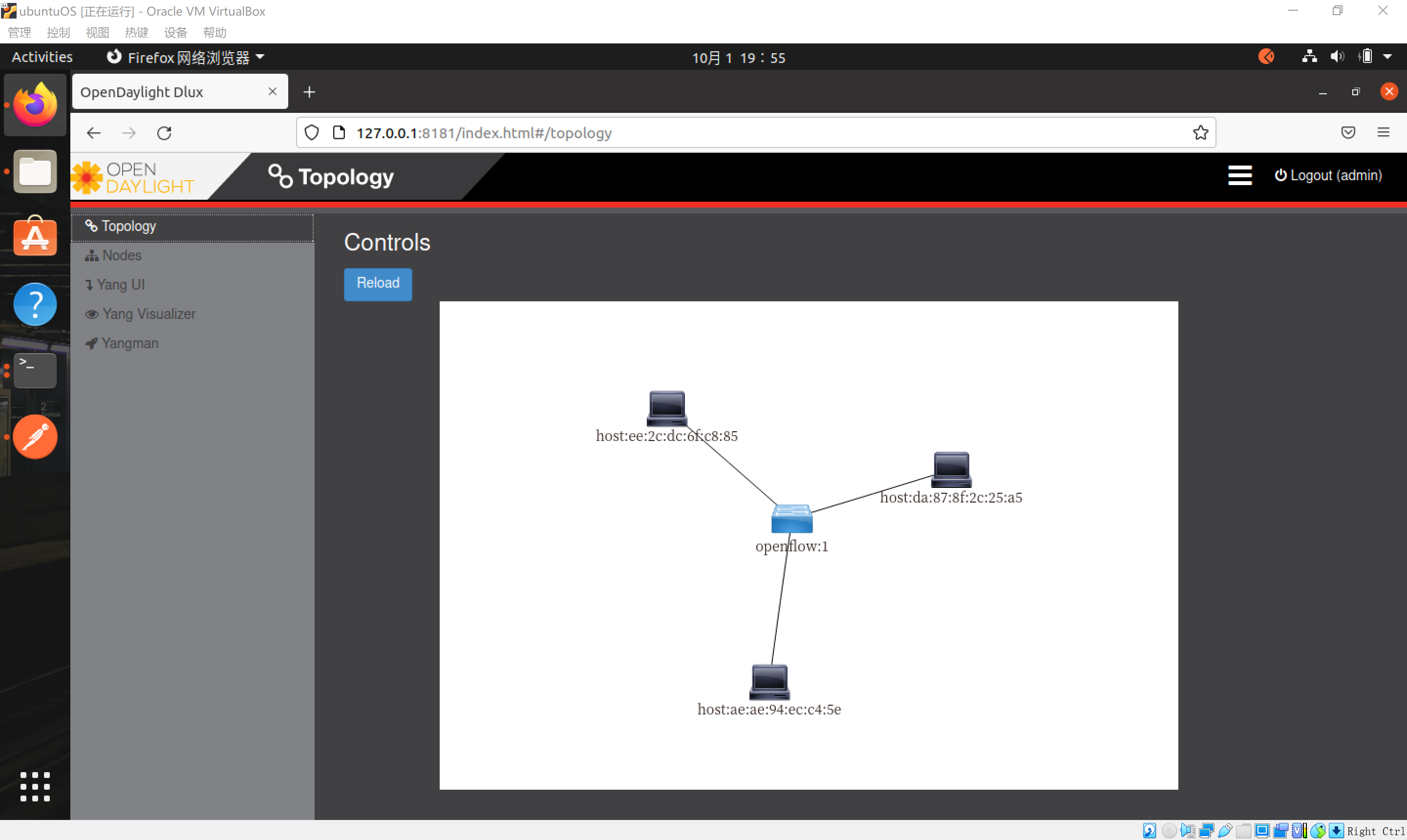
Task: Click the blue Reload button
Action: coord(378,284)
